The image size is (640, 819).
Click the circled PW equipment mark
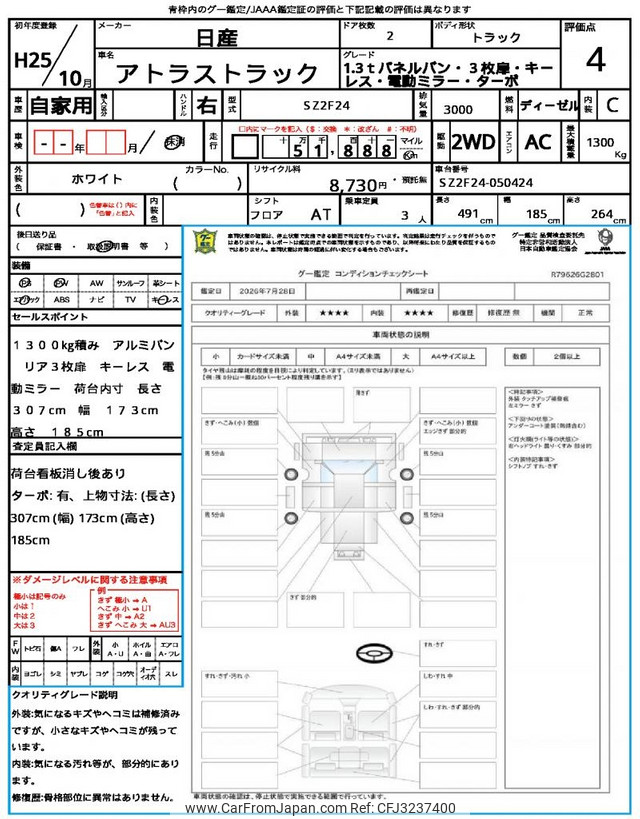pyautogui.click(x=61, y=283)
